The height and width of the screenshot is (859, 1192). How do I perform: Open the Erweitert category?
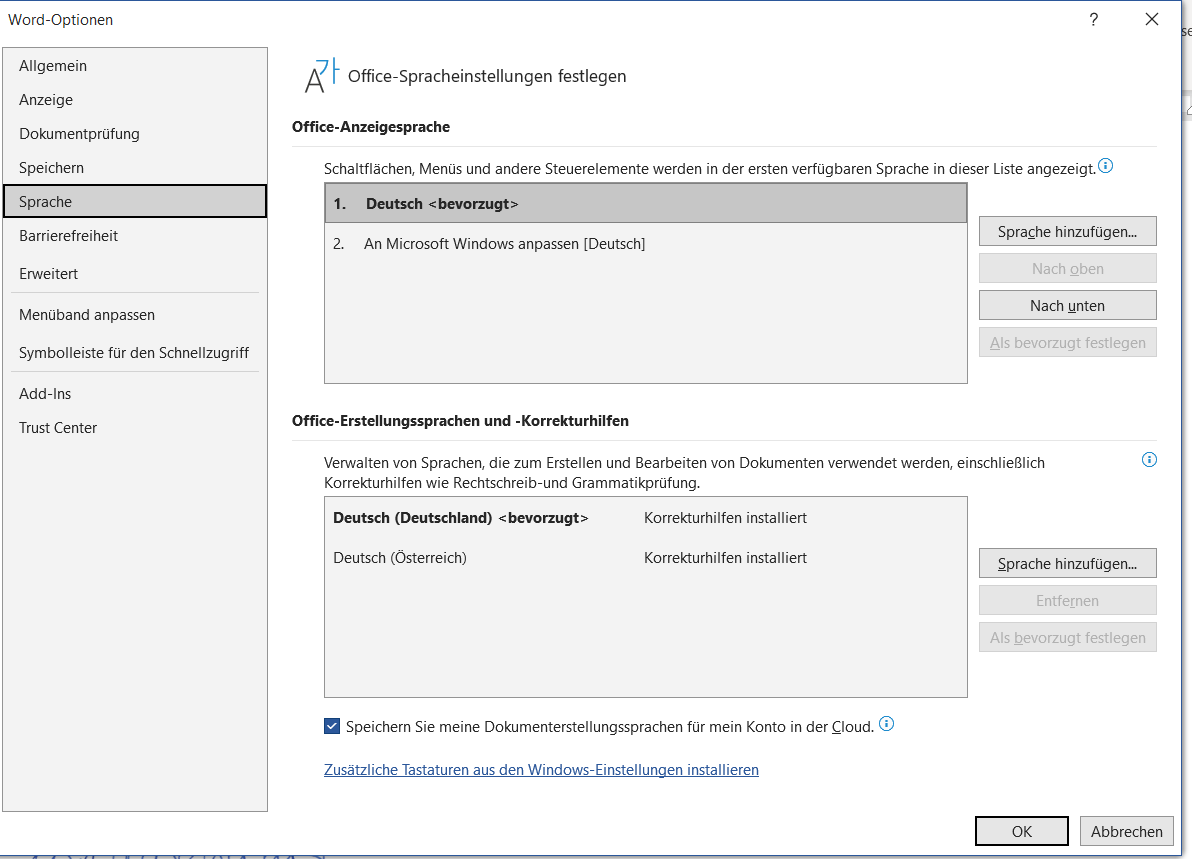pos(135,274)
